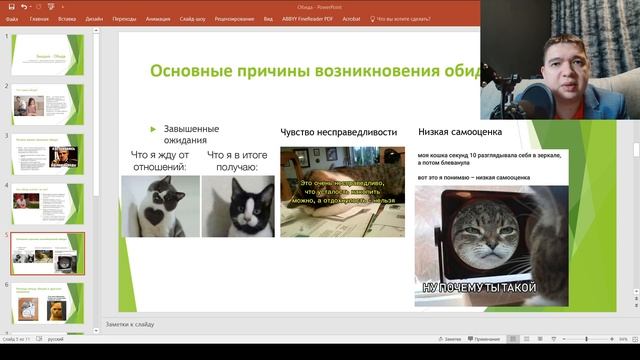640x360 pixels.
Task: Select slide 3 thumbnail
Action: click(x=47, y=154)
